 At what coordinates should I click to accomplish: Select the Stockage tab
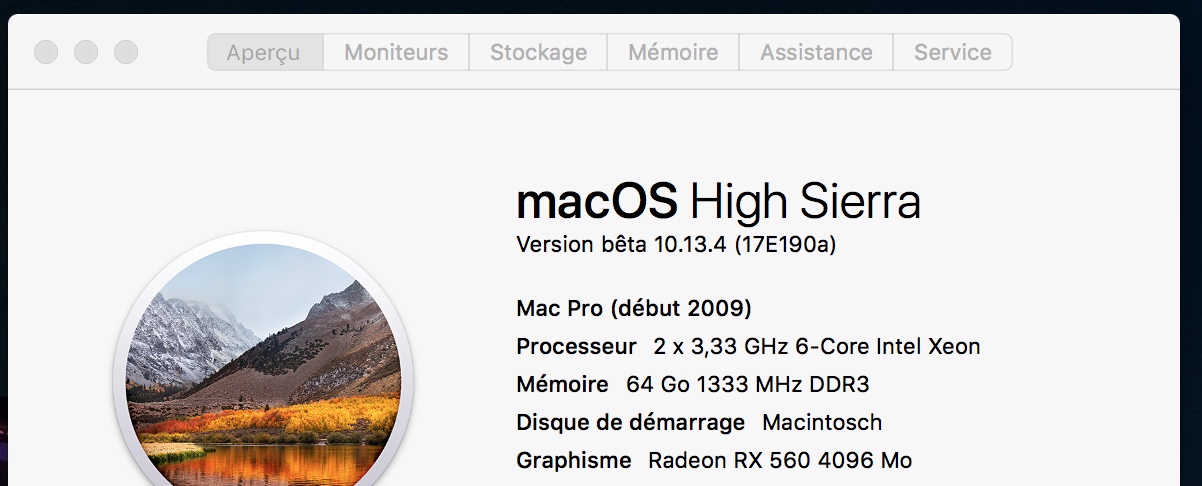point(538,53)
